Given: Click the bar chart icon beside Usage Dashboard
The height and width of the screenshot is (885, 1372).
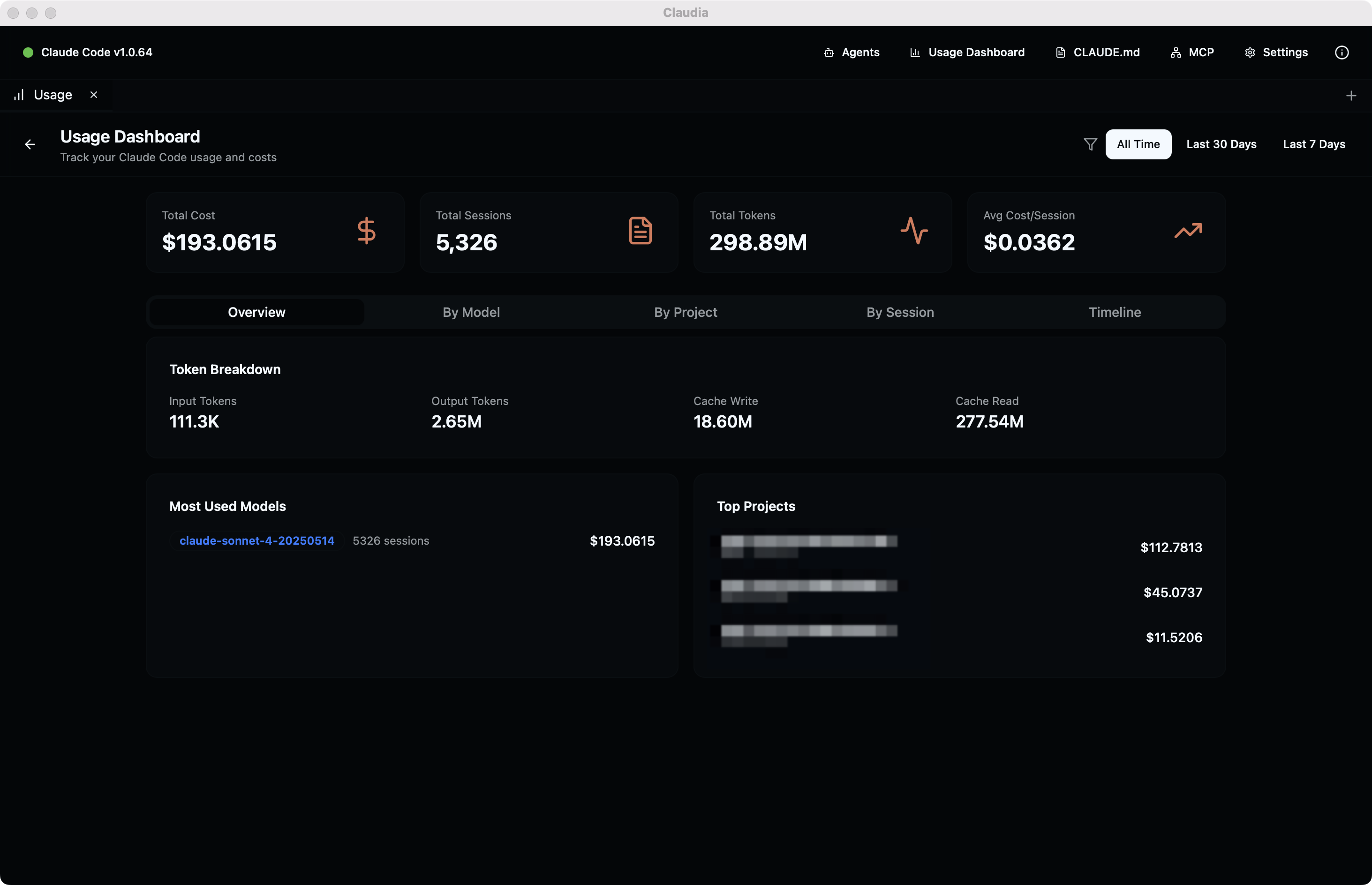Looking at the screenshot, I should click(915, 52).
